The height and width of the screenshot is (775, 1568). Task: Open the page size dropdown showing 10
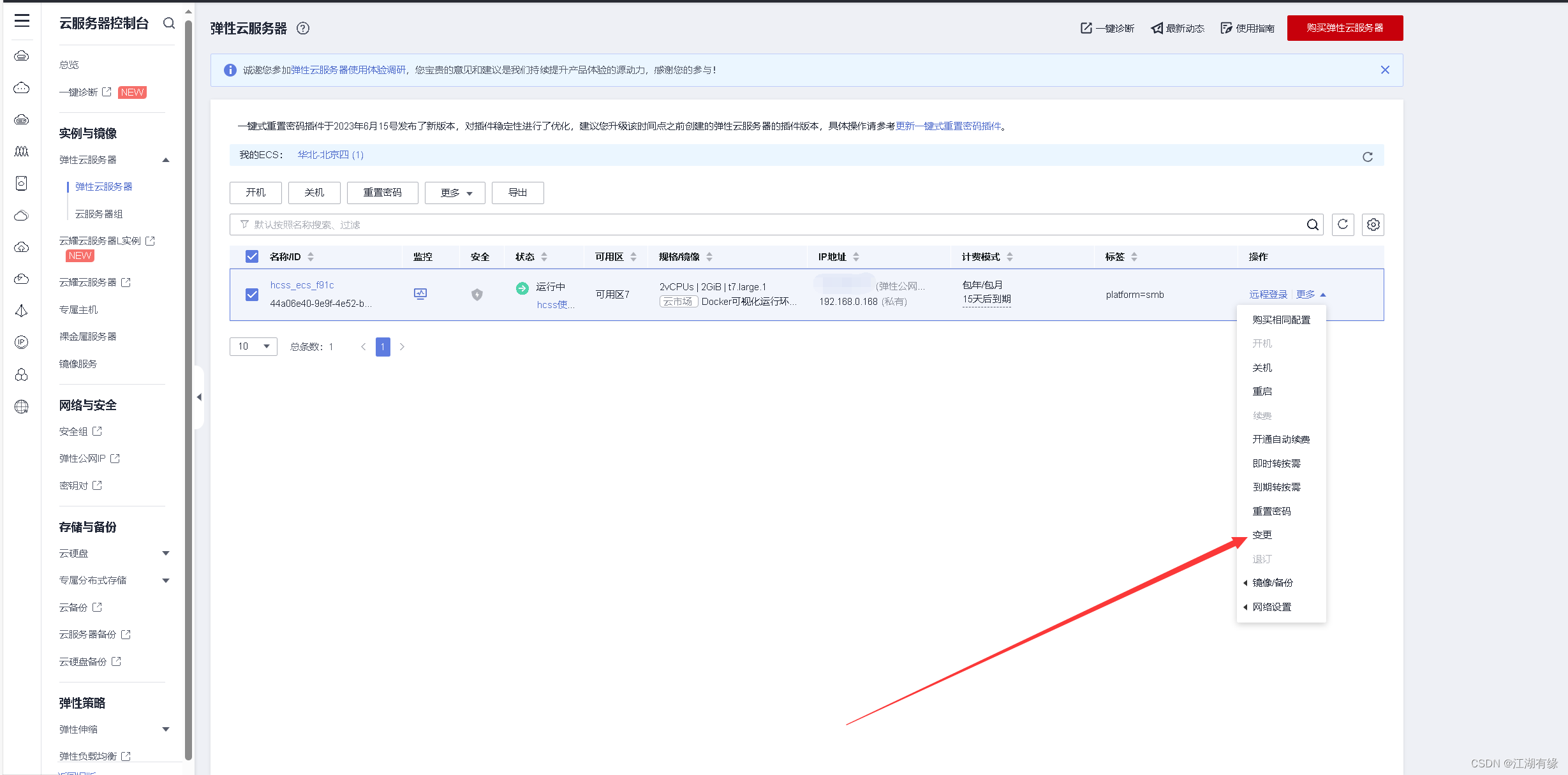(253, 346)
